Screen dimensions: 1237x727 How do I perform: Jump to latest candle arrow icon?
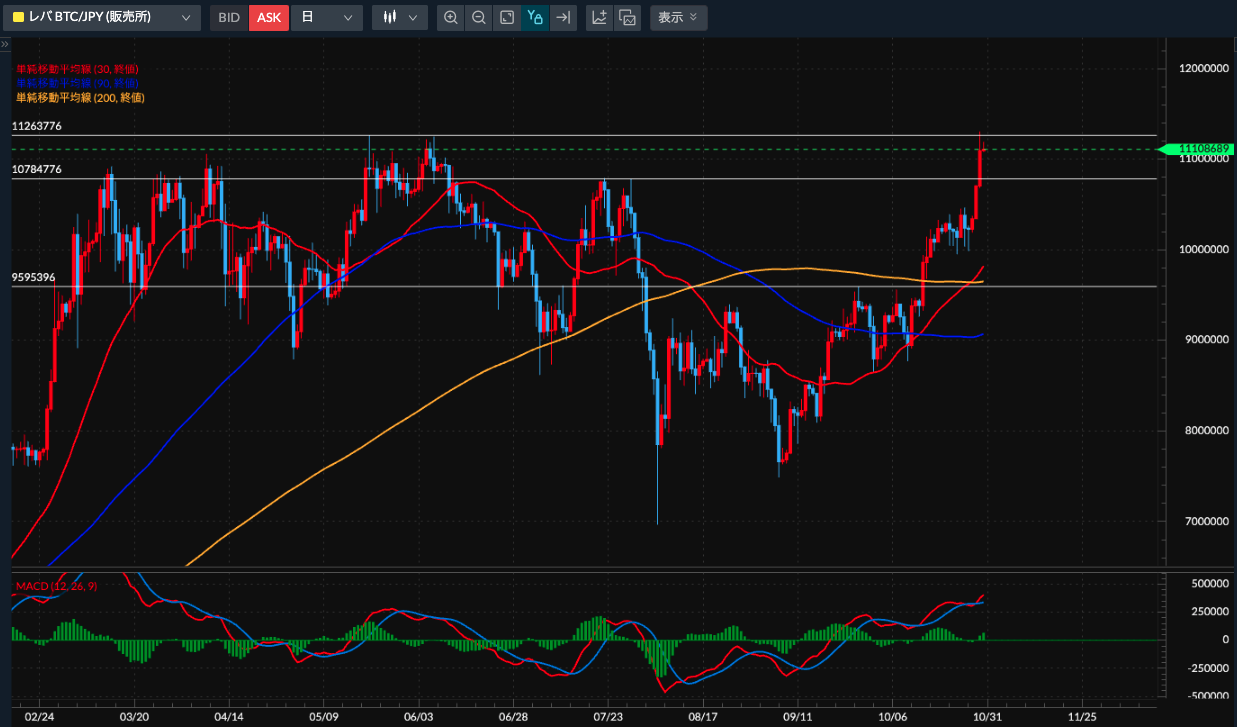[x=563, y=17]
